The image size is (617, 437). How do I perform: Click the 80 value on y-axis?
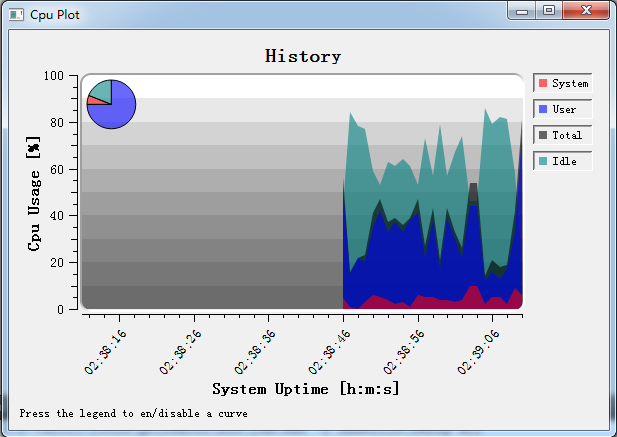[57, 123]
